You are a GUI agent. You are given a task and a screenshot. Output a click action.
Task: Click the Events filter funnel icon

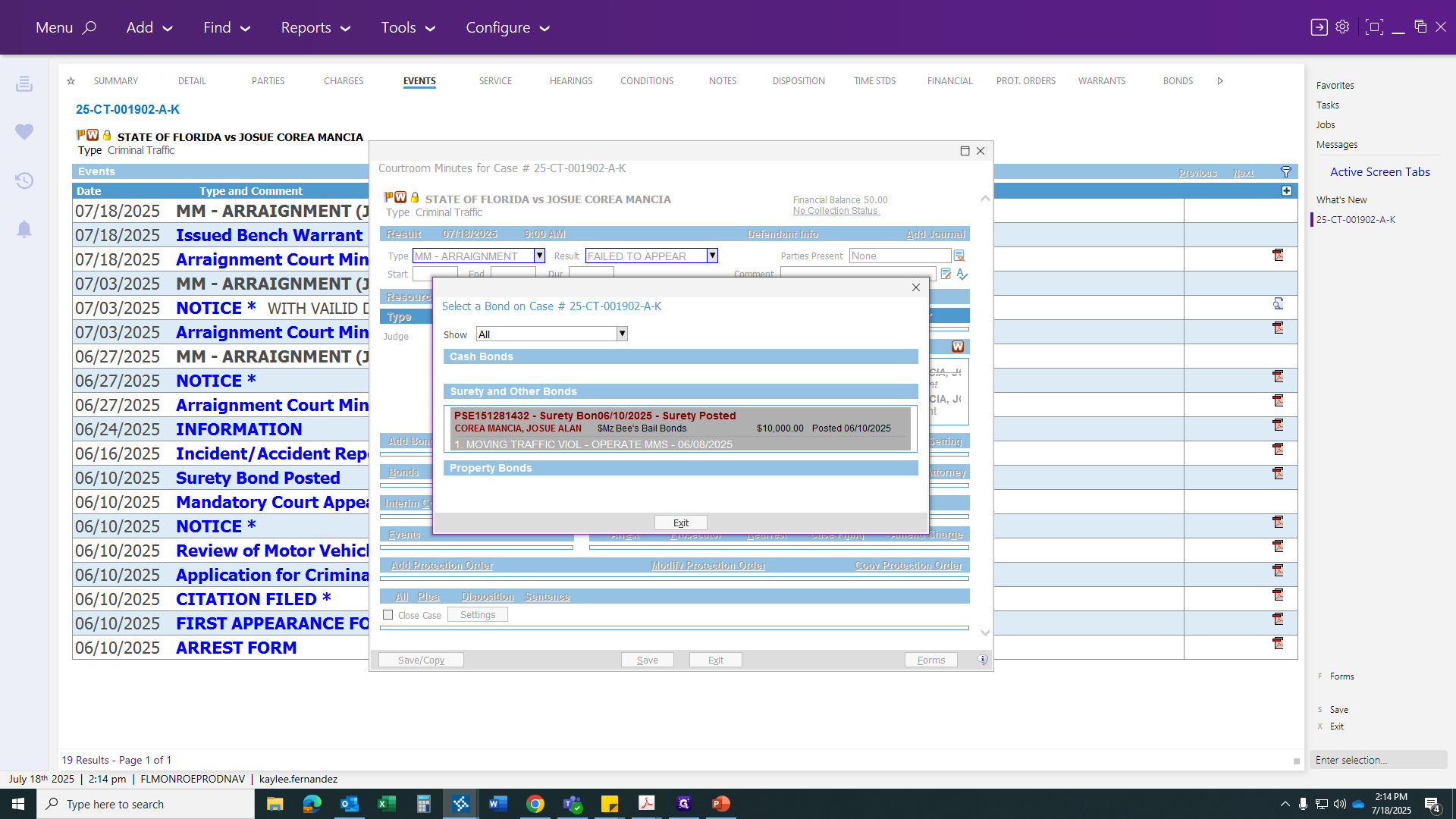point(1285,172)
